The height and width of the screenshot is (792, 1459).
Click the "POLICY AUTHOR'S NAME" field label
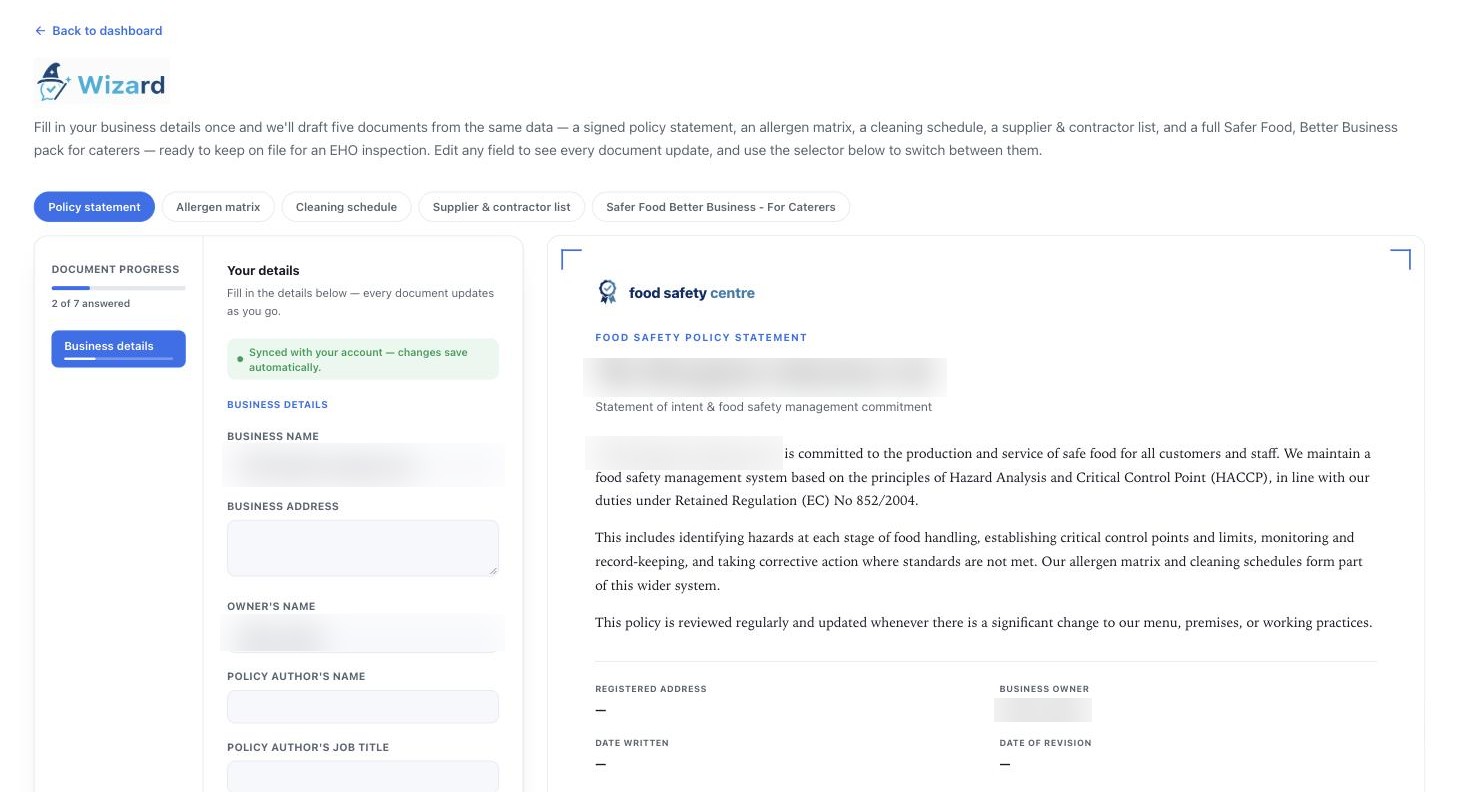(296, 677)
